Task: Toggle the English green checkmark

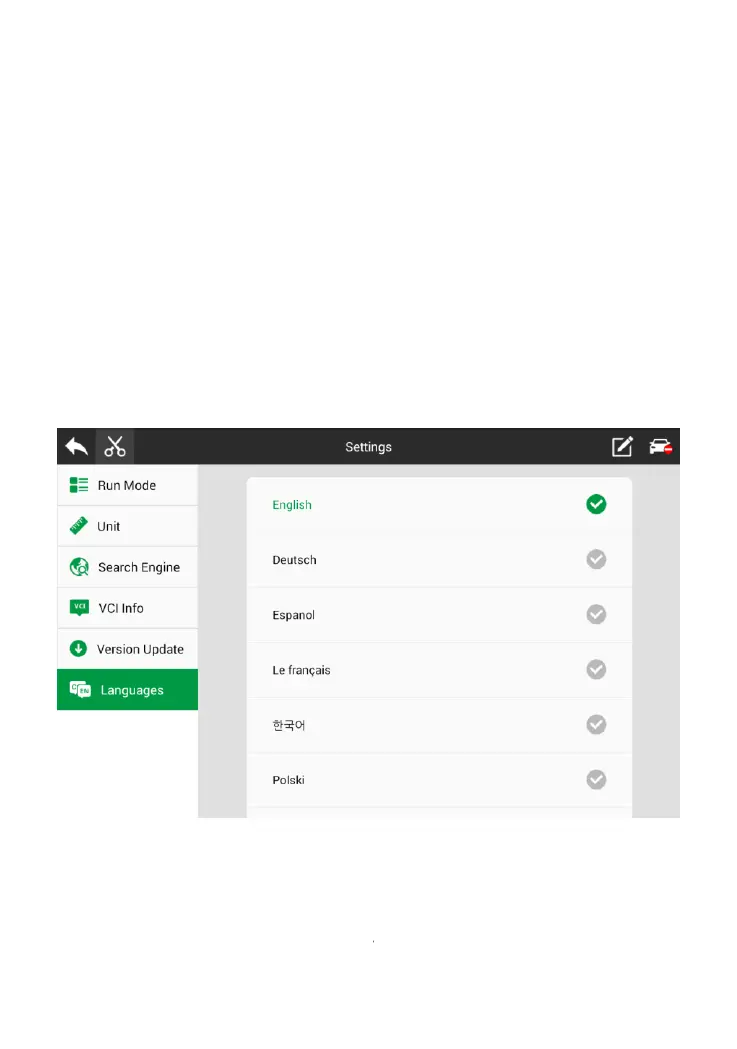Action: 596,504
